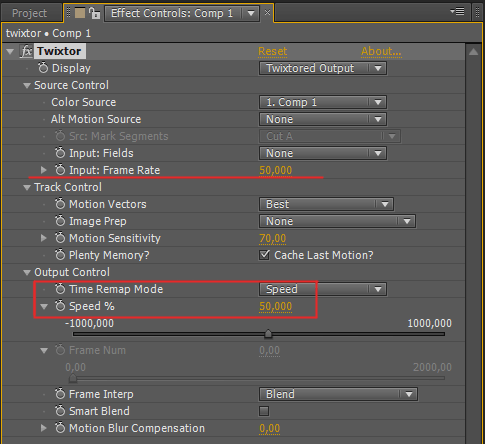Open the Color Source dropdown
Image resolution: width=485 pixels, height=444 pixels.
(x=323, y=102)
